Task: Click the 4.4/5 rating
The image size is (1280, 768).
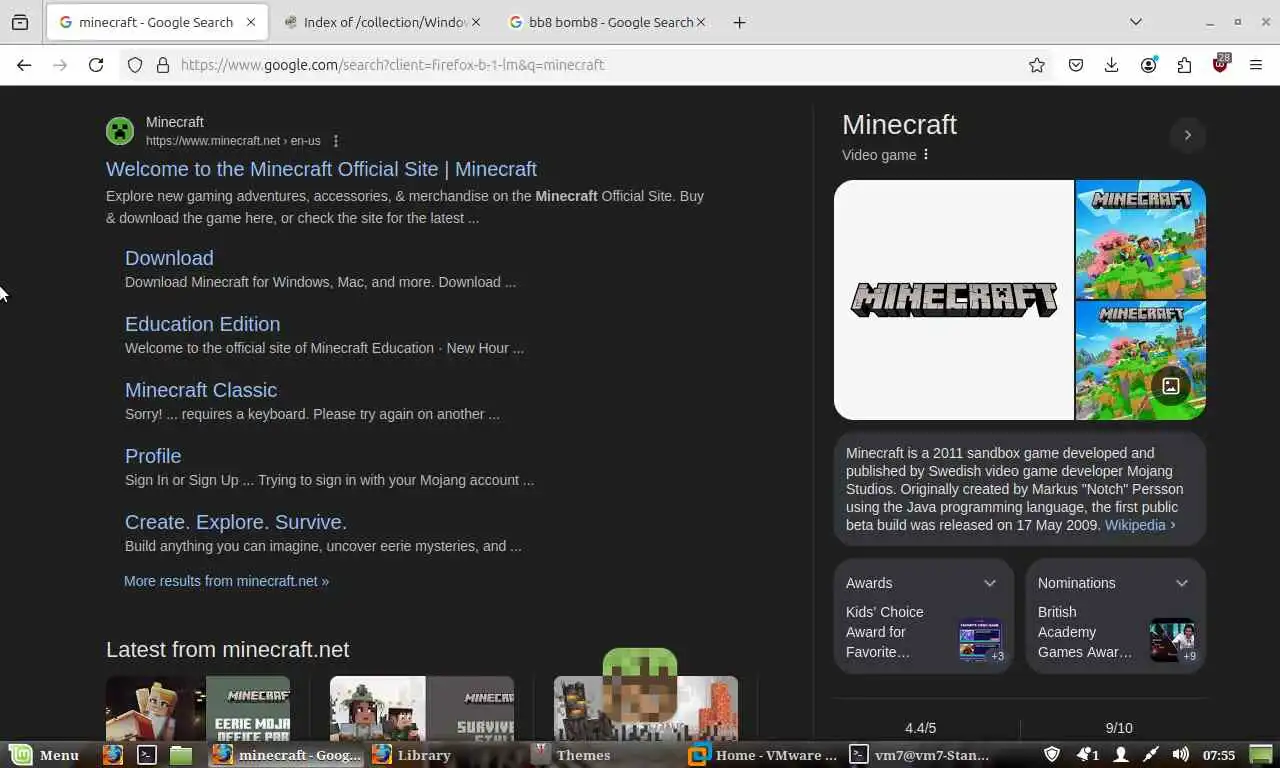Action: [920, 728]
